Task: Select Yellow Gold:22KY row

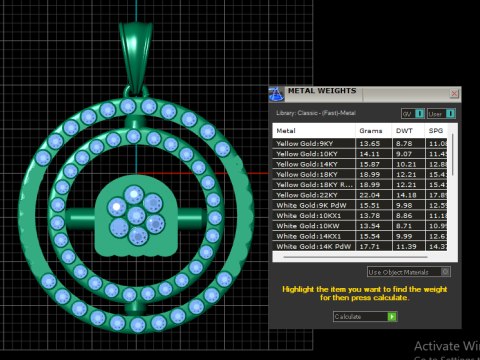Action: (360, 195)
